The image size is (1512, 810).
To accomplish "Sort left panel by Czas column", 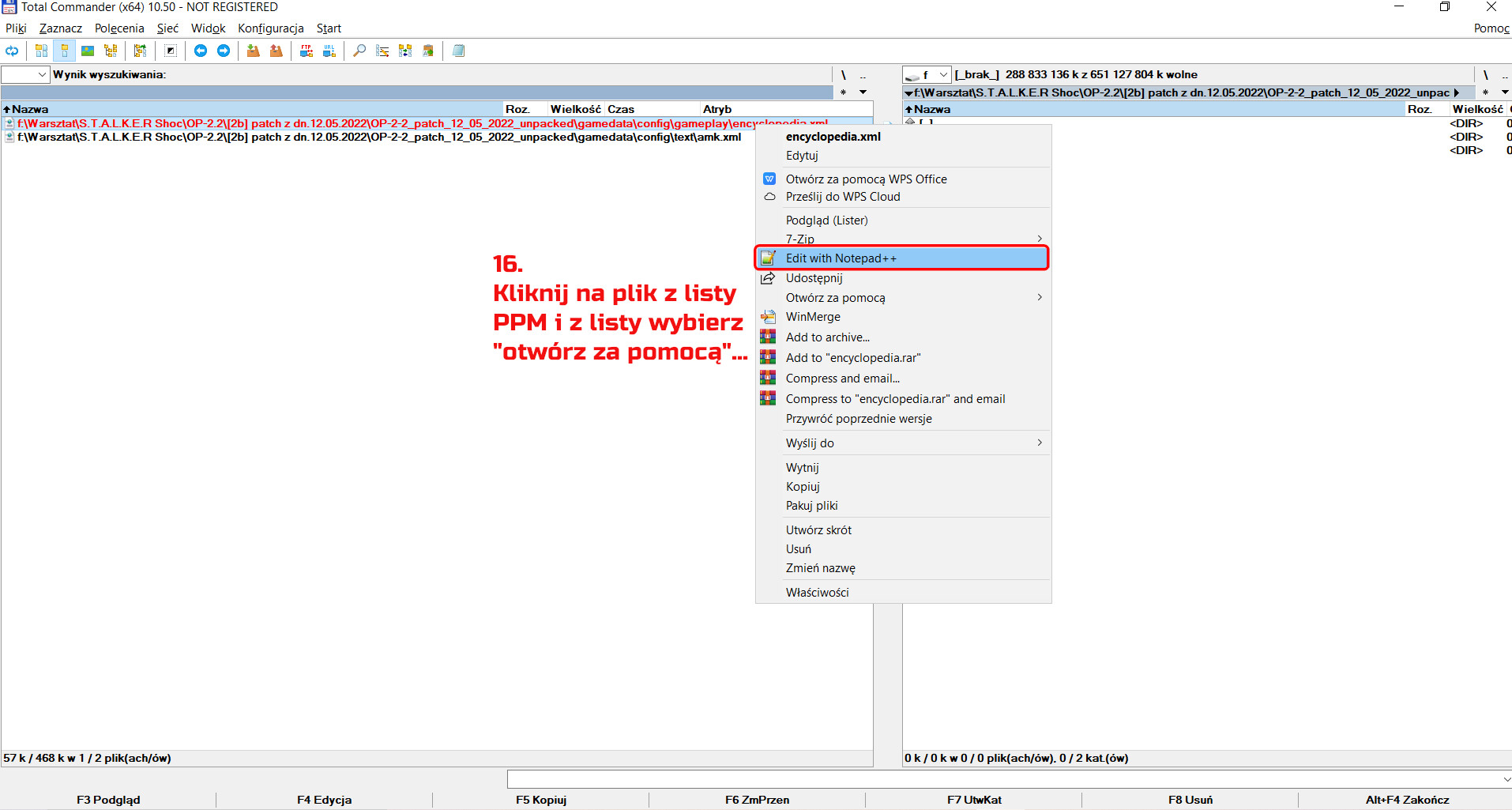I will [653, 109].
